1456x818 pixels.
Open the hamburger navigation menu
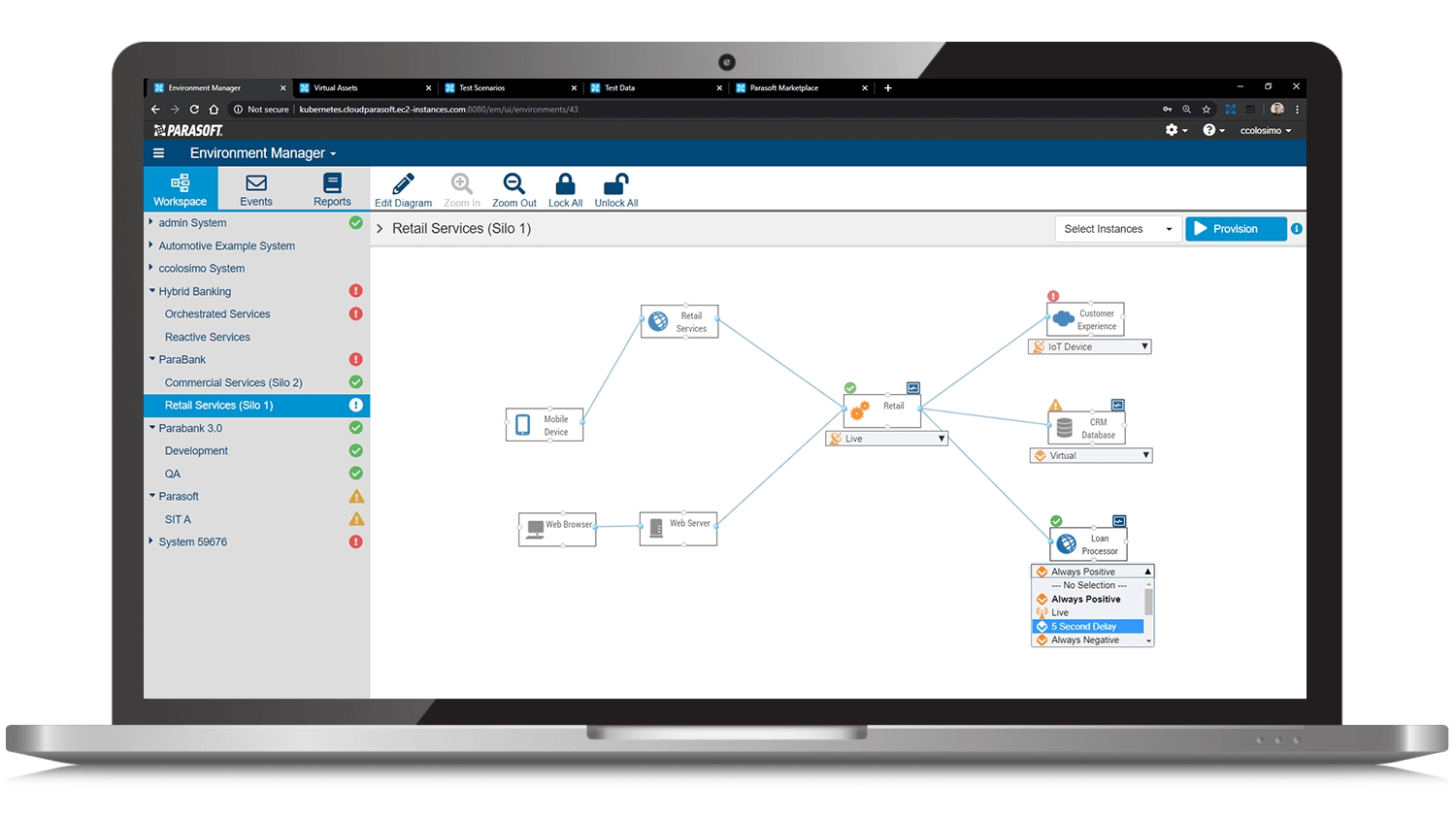[x=158, y=153]
